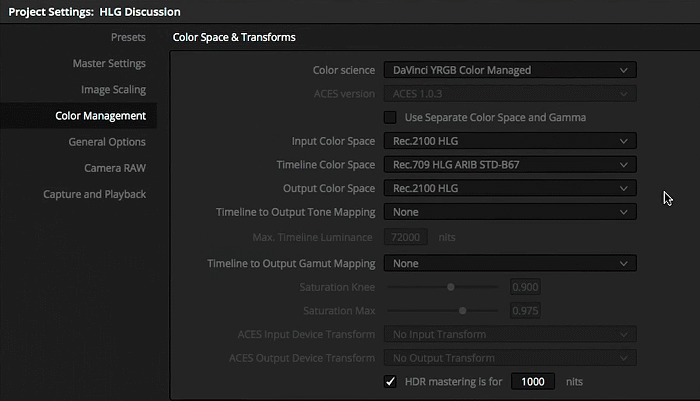This screenshot has height=401, width=700.
Task: Open the disabled ACES version dropdown
Action: click(x=510, y=94)
